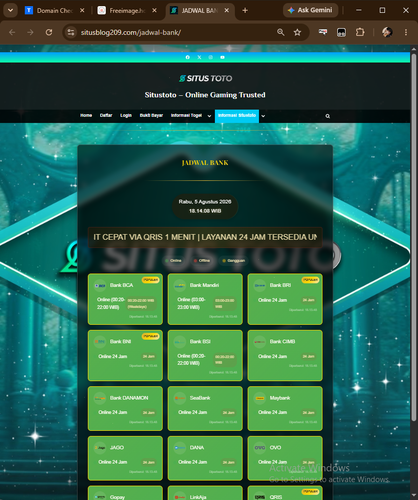Click the JADWAL BANK heading

(205, 163)
